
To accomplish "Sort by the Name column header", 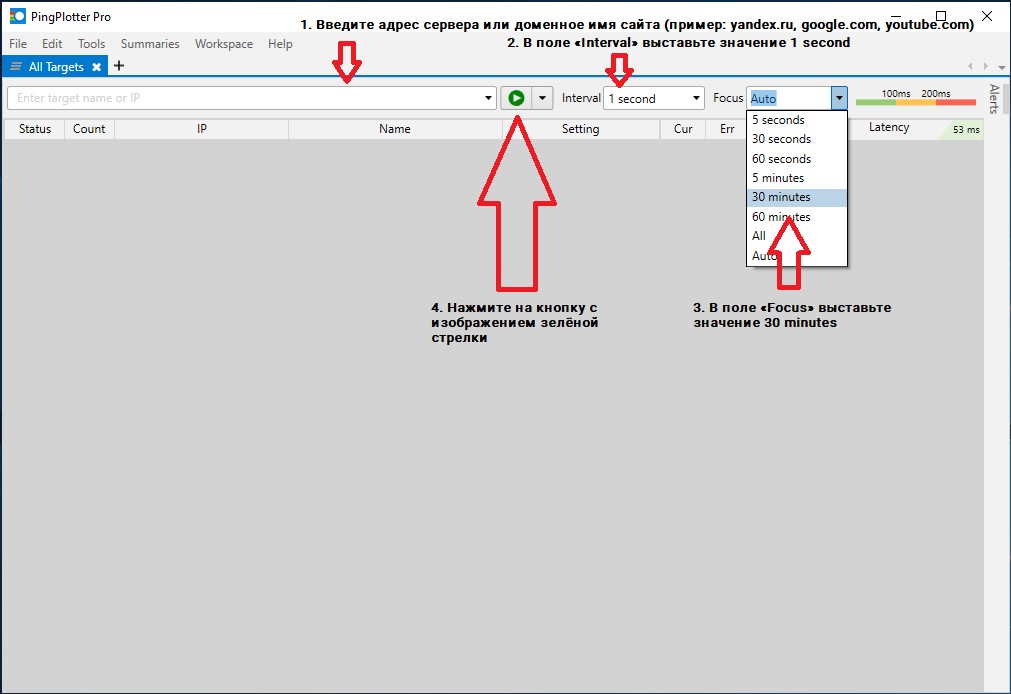I will click(395, 129).
